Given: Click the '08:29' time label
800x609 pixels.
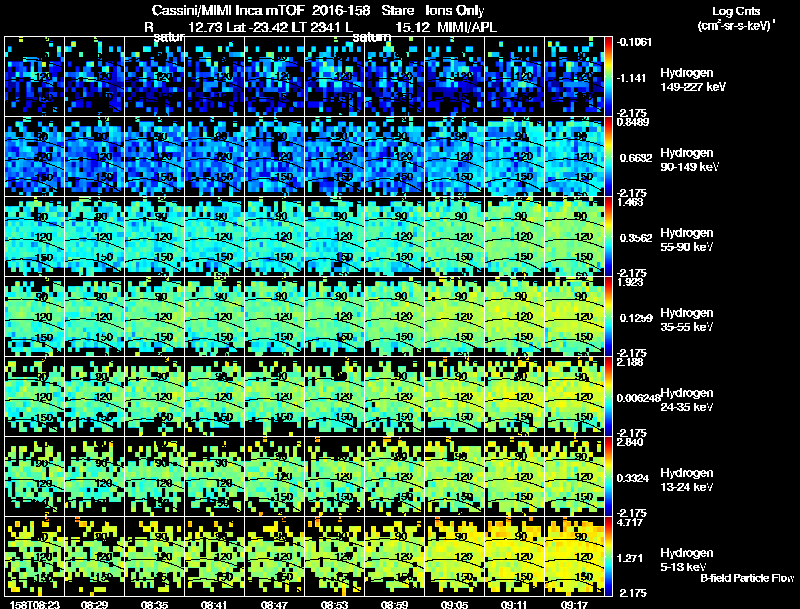Looking at the screenshot, I should coord(94,604).
